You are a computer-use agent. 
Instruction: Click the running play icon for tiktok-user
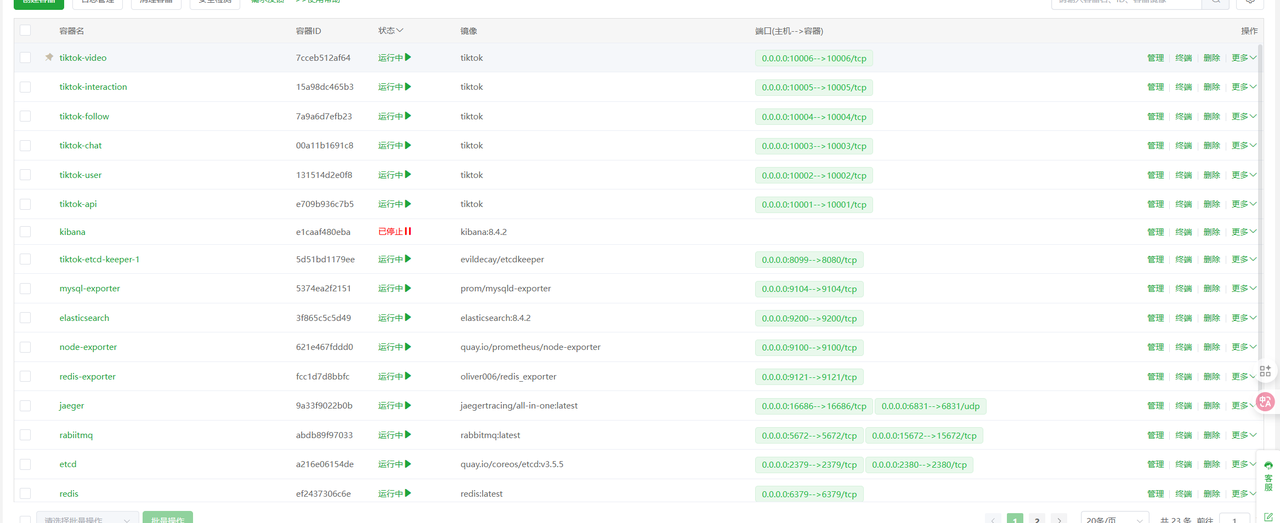(x=408, y=174)
